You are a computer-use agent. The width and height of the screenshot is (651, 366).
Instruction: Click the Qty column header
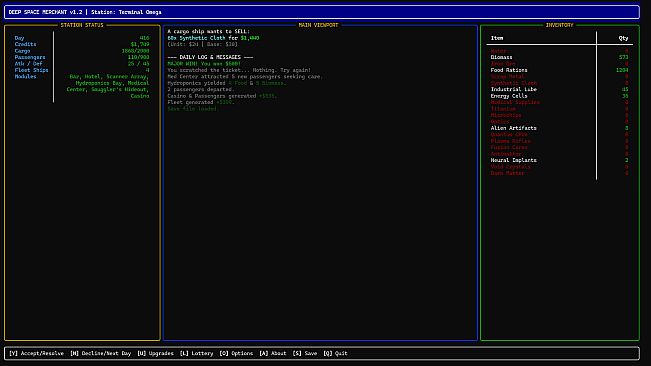623,38
